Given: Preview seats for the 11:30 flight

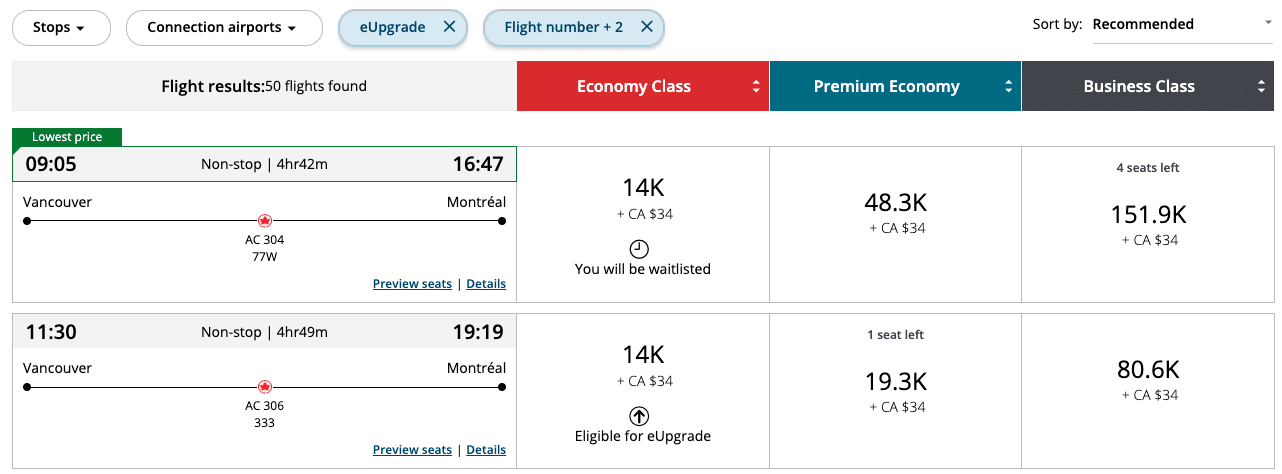Looking at the screenshot, I should pos(412,450).
